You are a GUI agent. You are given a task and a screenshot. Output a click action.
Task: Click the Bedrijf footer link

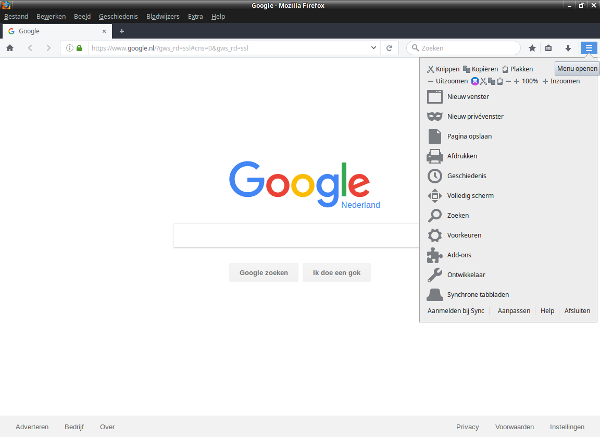click(x=74, y=427)
